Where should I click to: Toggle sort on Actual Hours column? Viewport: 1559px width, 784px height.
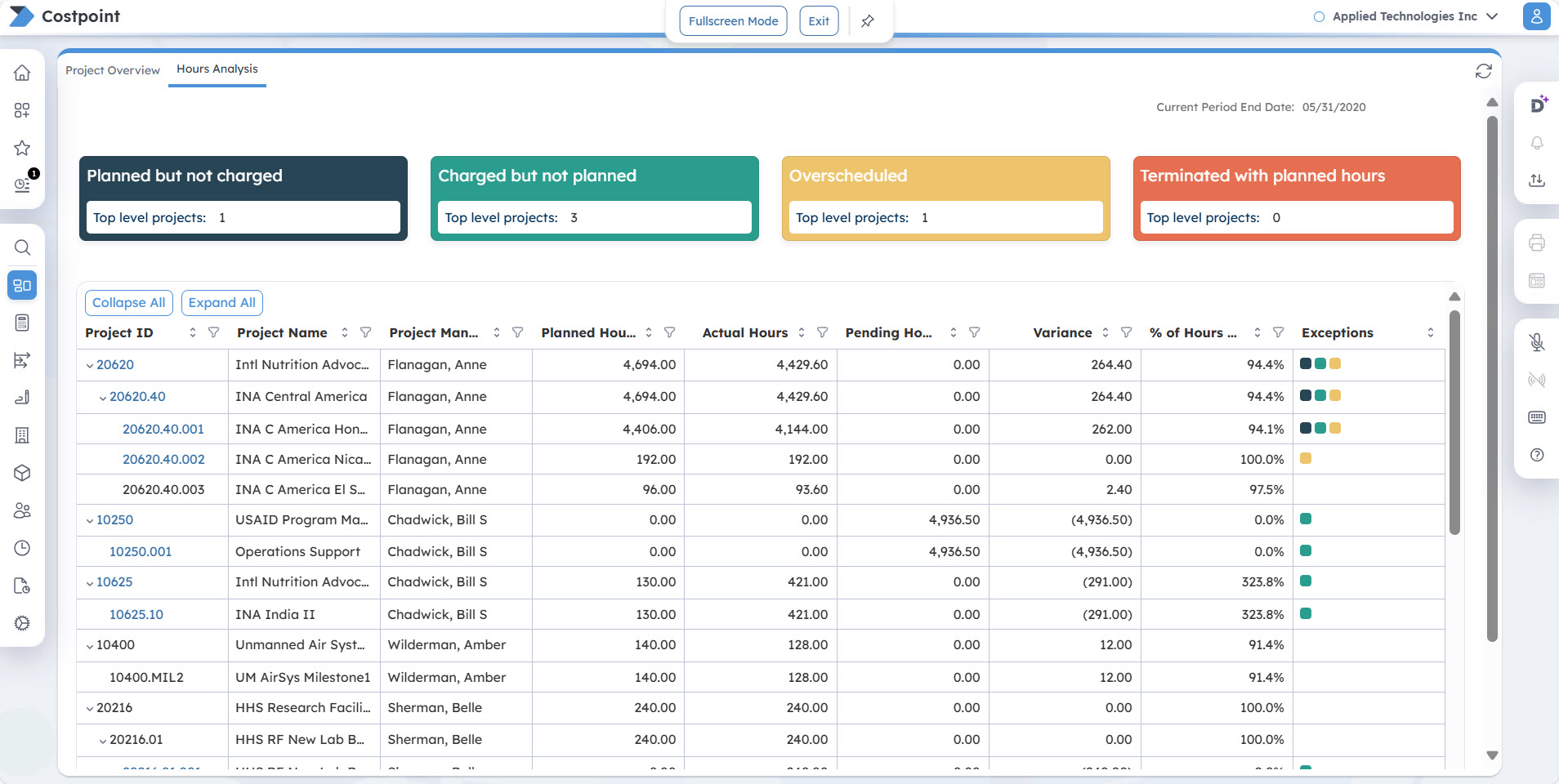(802, 332)
